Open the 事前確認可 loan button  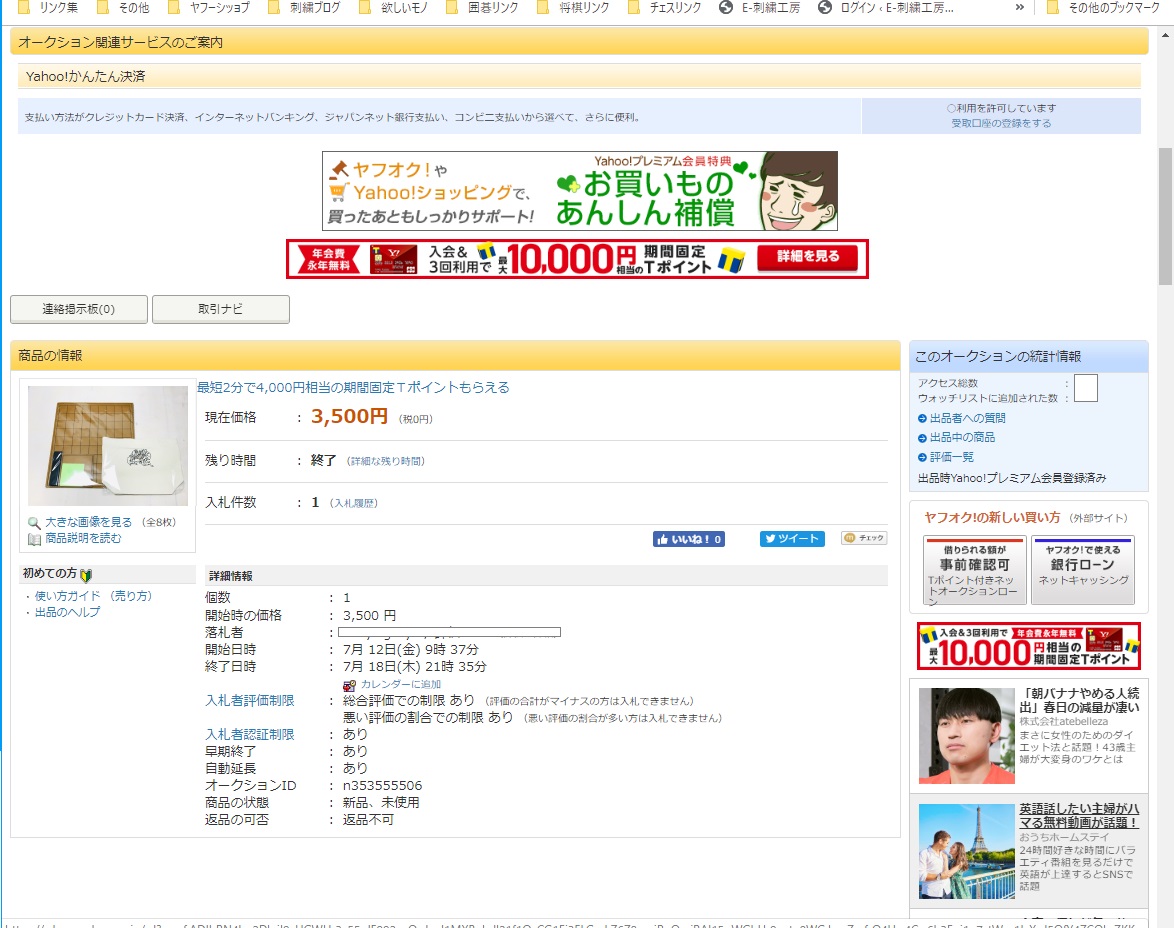(x=974, y=570)
